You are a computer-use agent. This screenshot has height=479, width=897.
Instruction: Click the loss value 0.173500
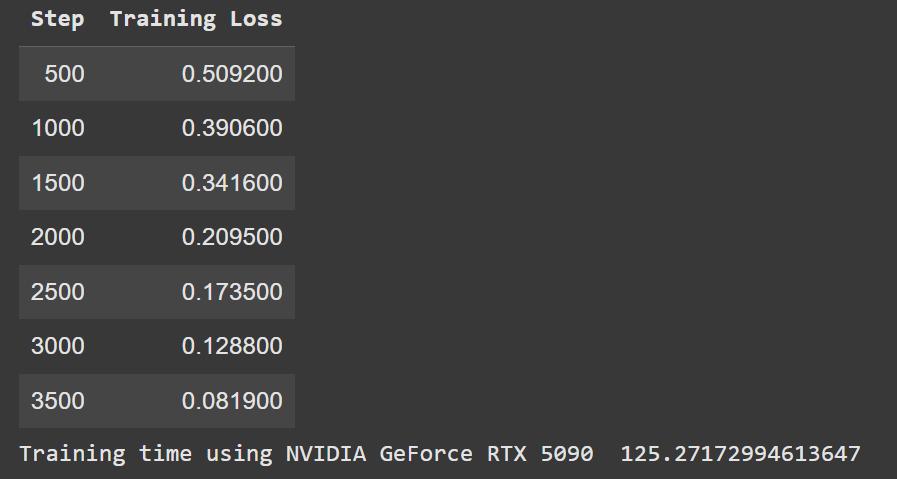click(232, 292)
